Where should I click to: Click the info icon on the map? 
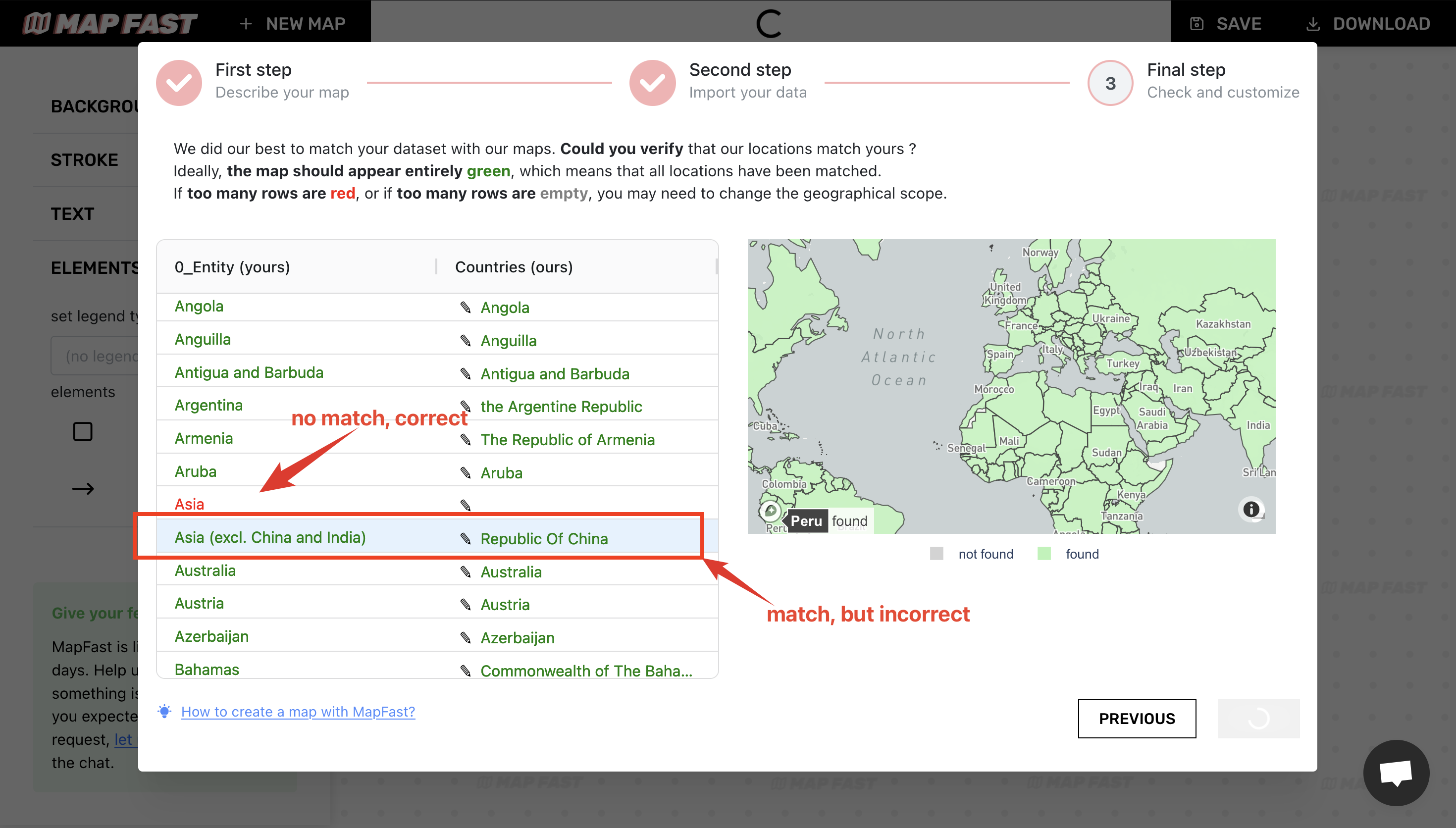[x=1249, y=510]
